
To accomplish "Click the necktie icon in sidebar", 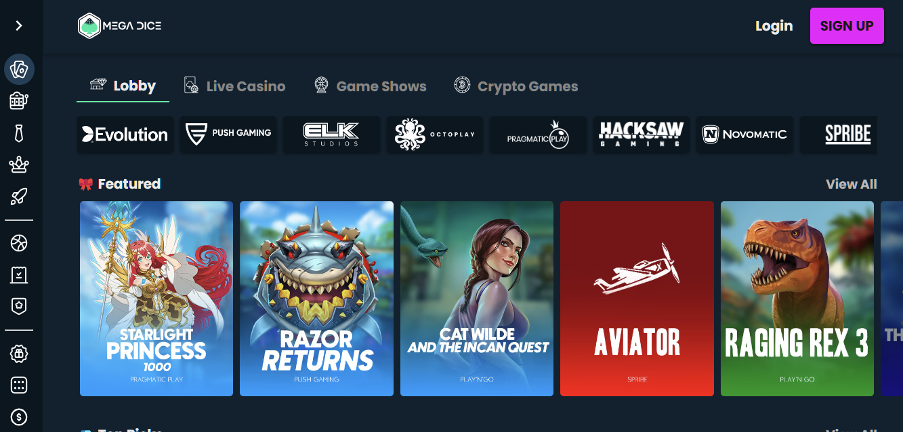I will (19, 133).
